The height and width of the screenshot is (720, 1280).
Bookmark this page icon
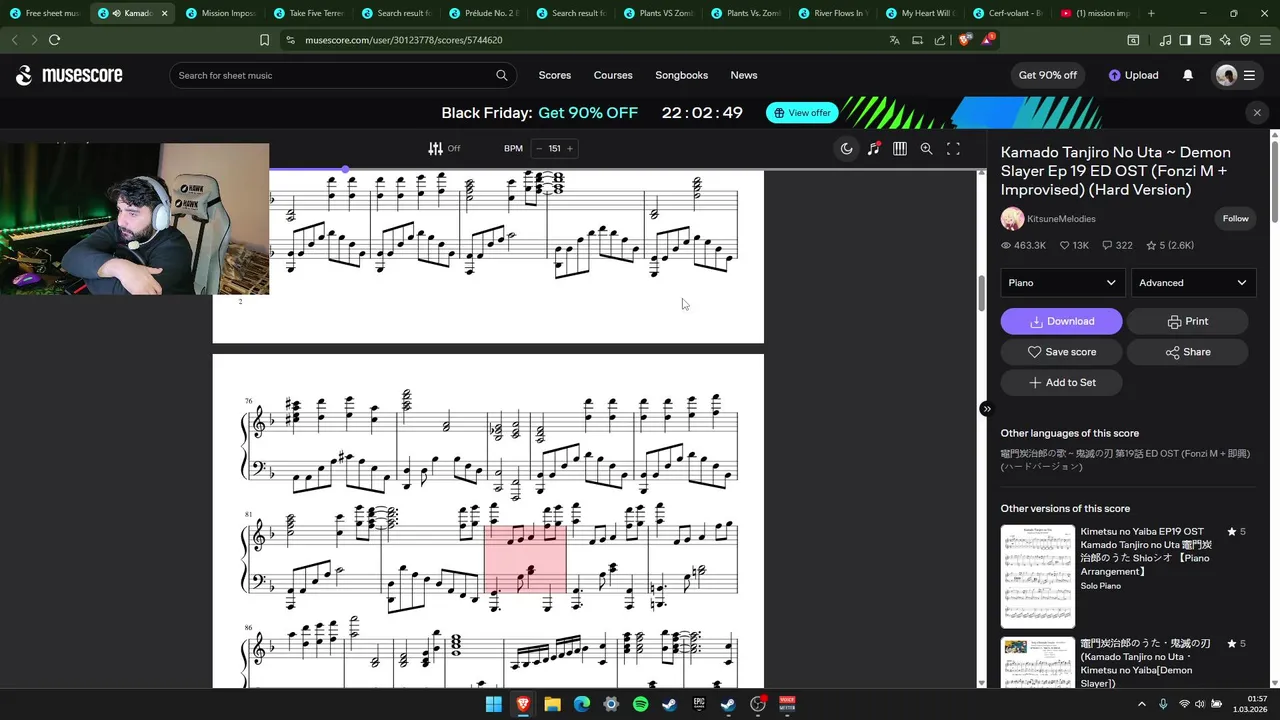(264, 40)
